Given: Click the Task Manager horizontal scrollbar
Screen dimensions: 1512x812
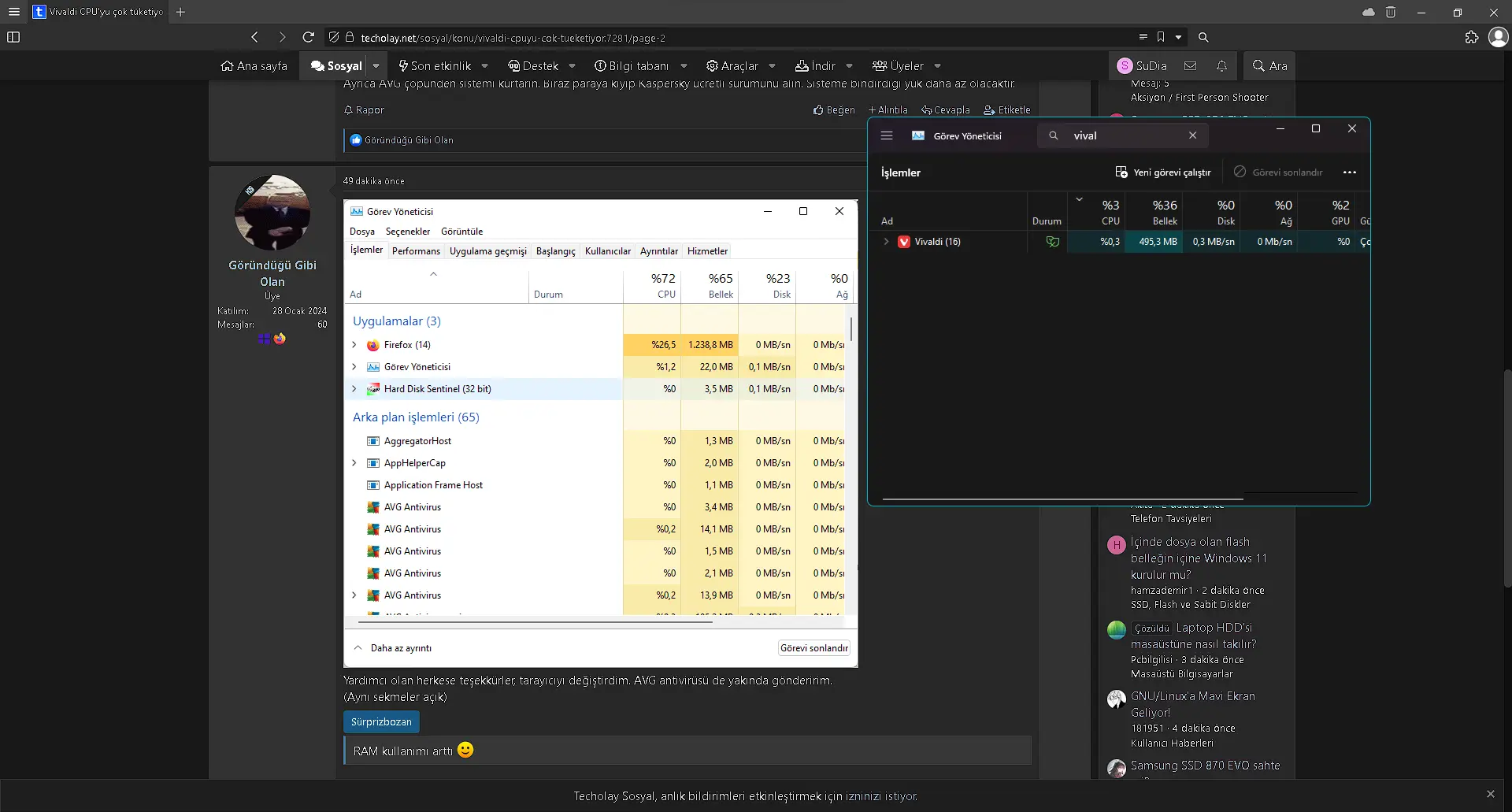Looking at the screenshot, I should 1063,499.
